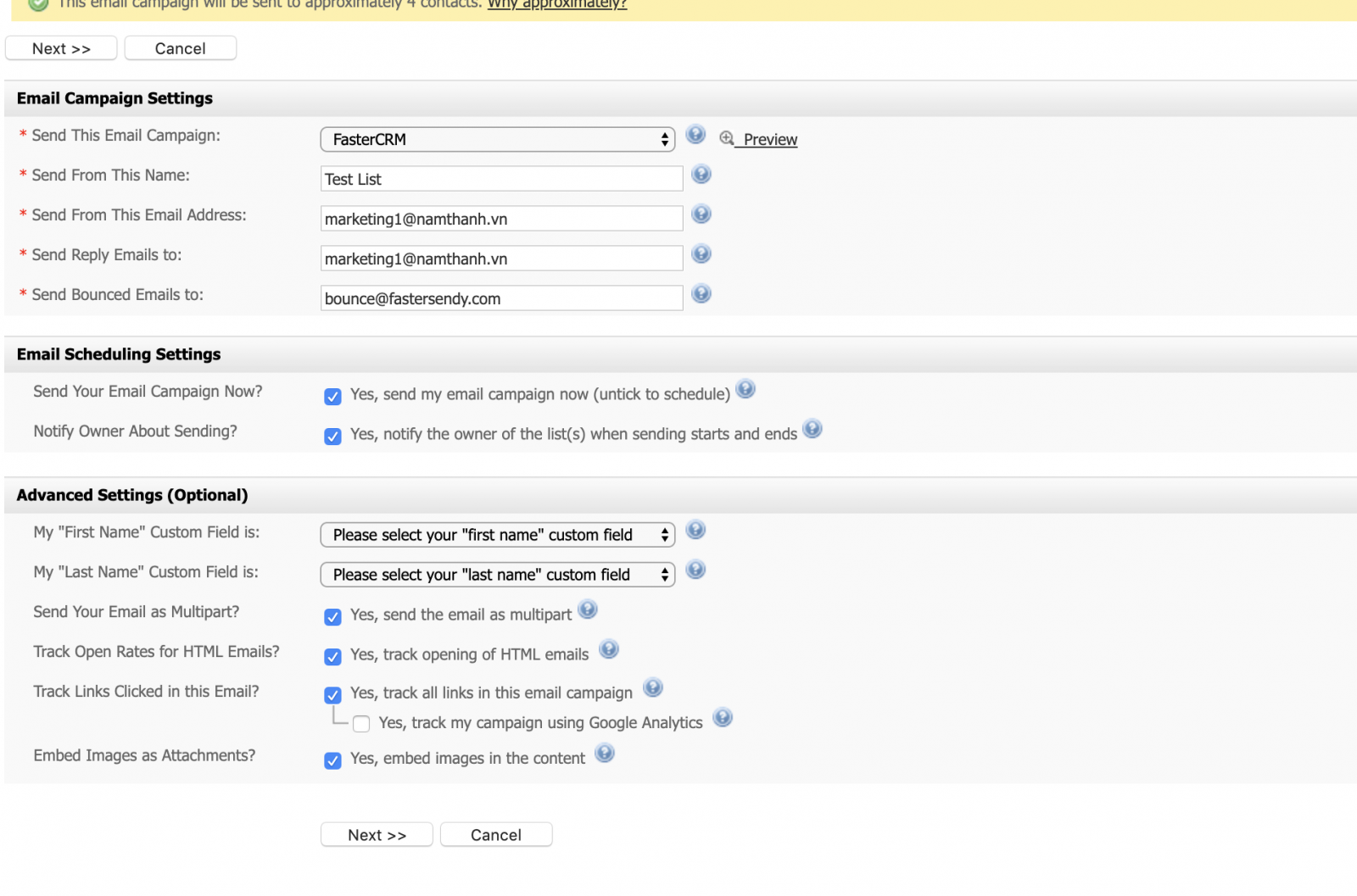This screenshot has width=1357, height=896.
Task: Click help icon beside Send From This Name
Action: coord(701,175)
